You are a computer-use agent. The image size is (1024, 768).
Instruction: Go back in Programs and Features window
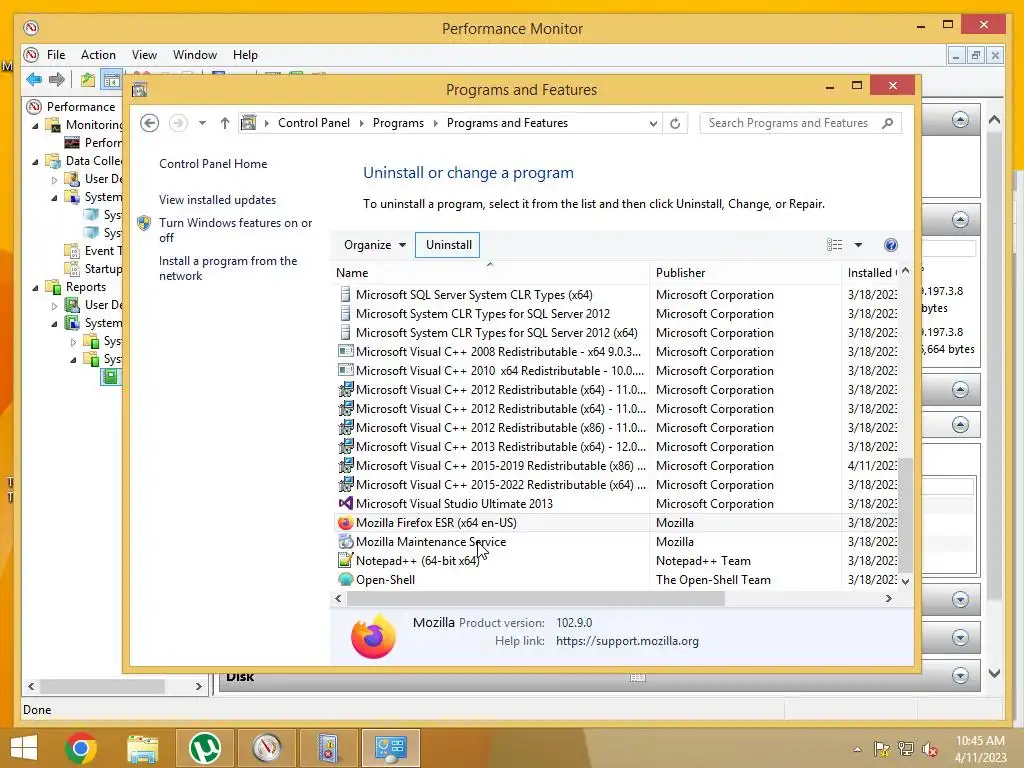(x=150, y=123)
